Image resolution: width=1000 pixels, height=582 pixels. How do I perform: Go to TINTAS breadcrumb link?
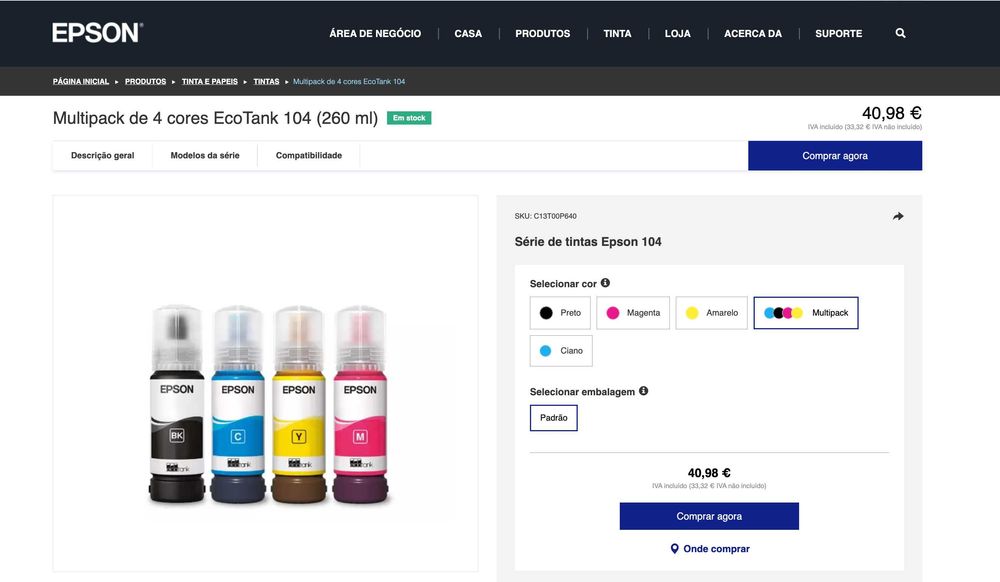click(x=266, y=82)
